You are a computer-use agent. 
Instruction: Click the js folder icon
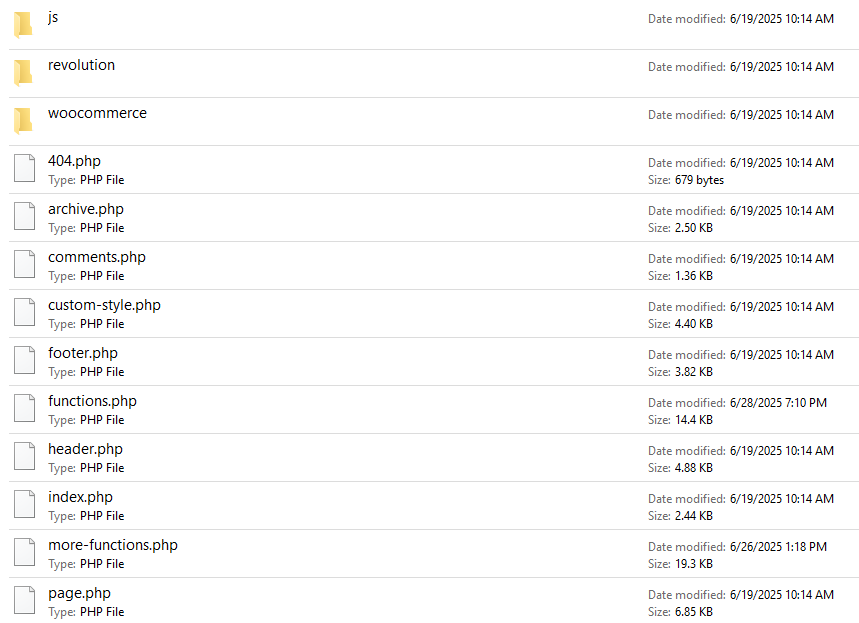coord(23,25)
